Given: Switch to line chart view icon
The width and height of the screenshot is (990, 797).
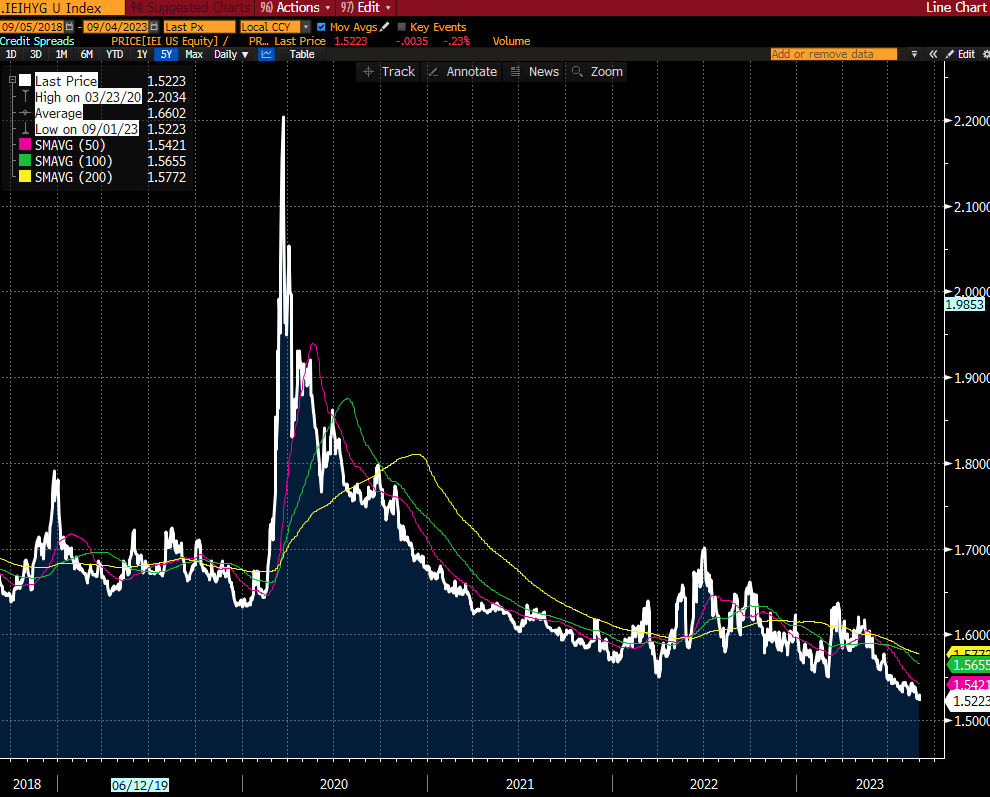Looking at the screenshot, I should 267,55.
